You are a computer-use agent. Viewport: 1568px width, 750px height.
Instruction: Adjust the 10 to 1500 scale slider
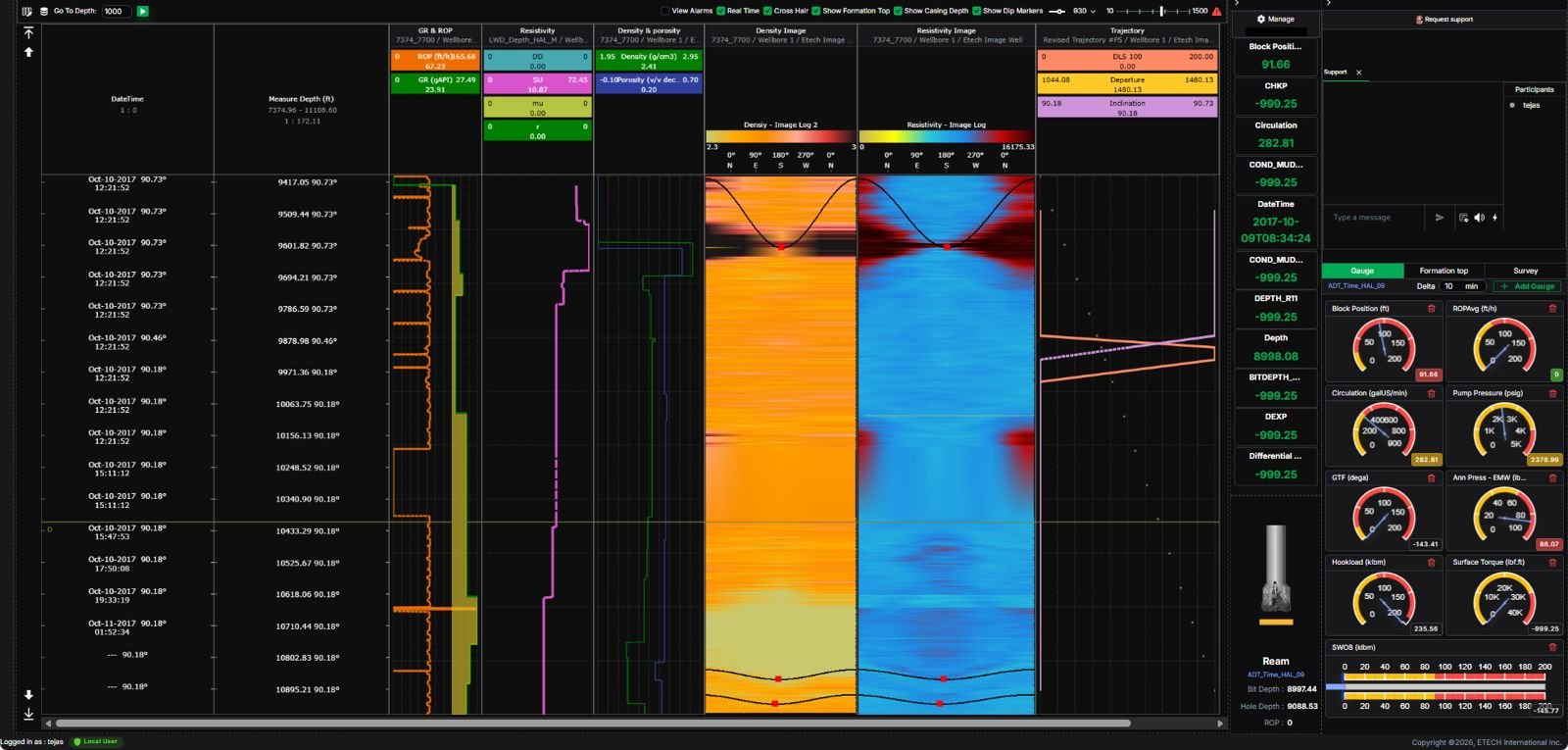(1161, 11)
